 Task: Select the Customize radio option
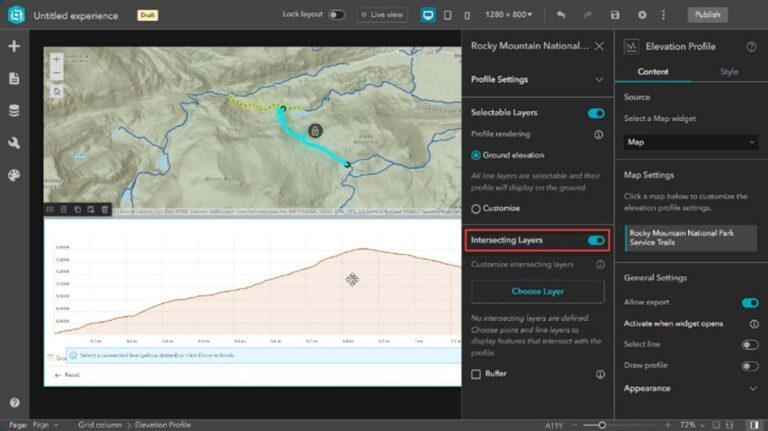476,208
